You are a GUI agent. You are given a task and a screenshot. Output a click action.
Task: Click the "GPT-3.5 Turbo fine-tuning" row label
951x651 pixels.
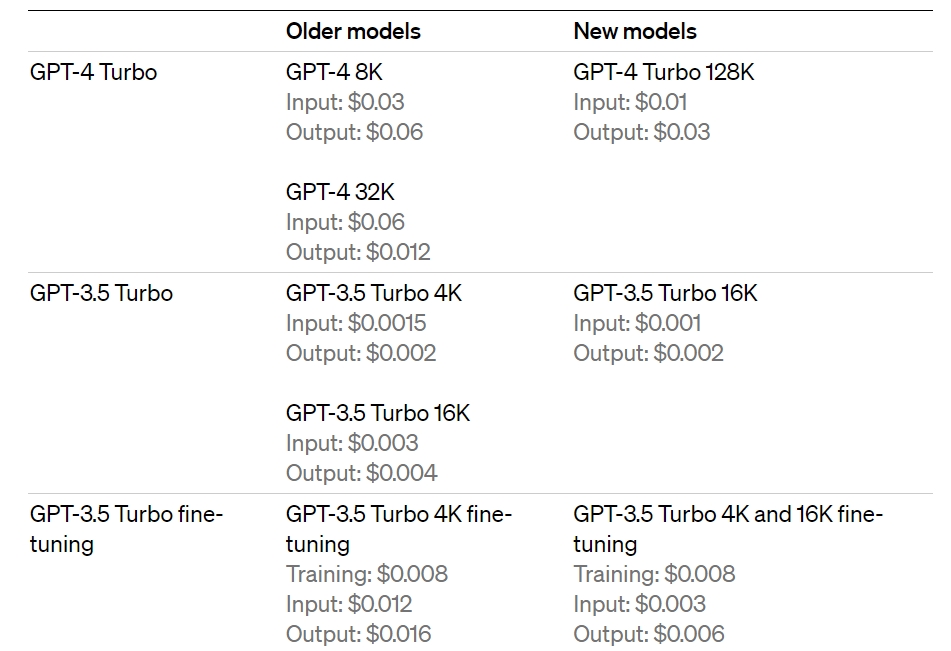coord(126,529)
